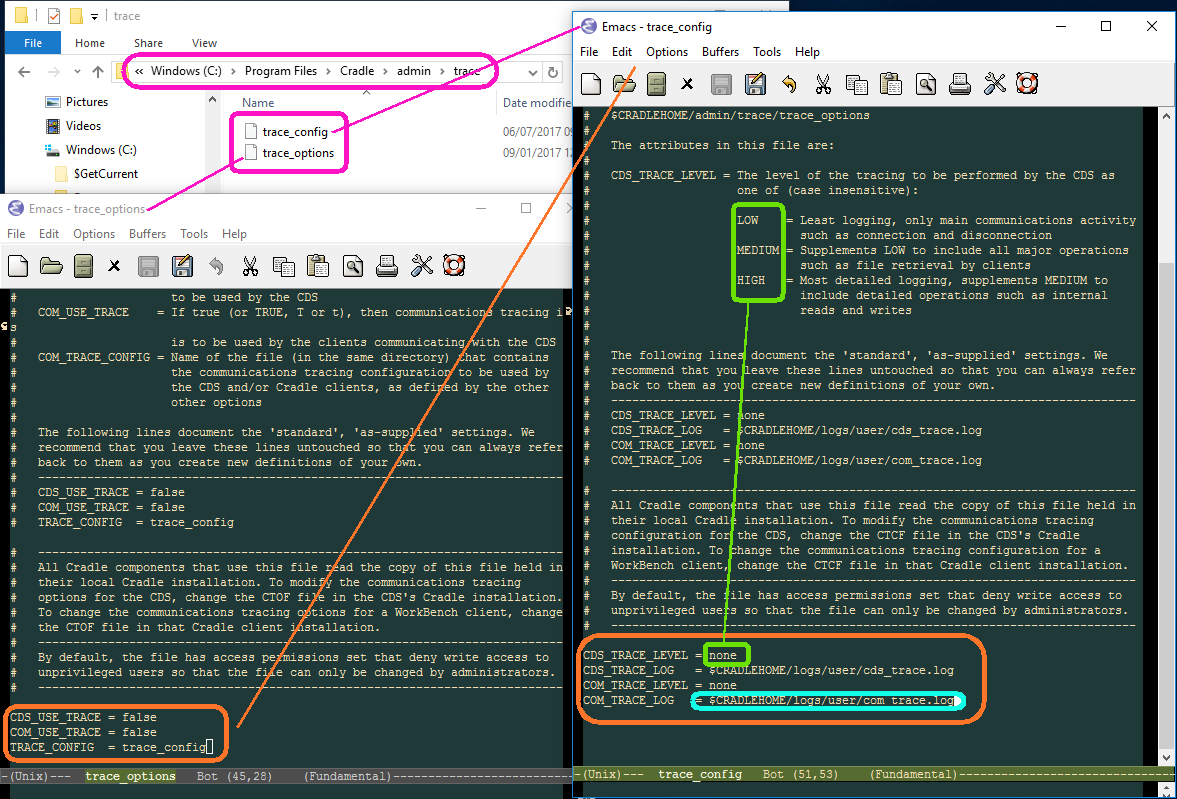Switch to Share tab in Explorer ribbon
This screenshot has width=1177, height=799.
148,43
